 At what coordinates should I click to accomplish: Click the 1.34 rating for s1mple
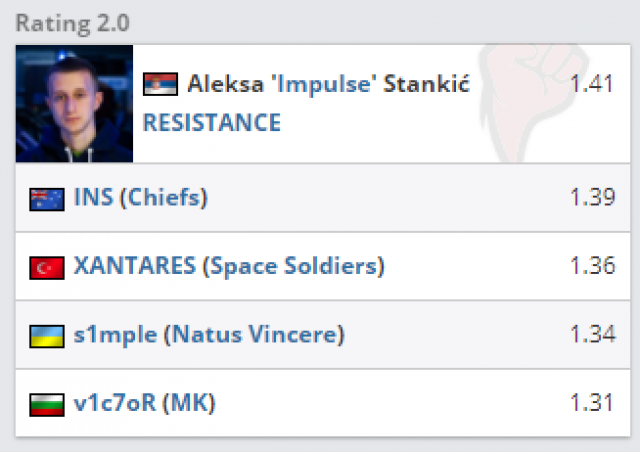(x=591, y=335)
